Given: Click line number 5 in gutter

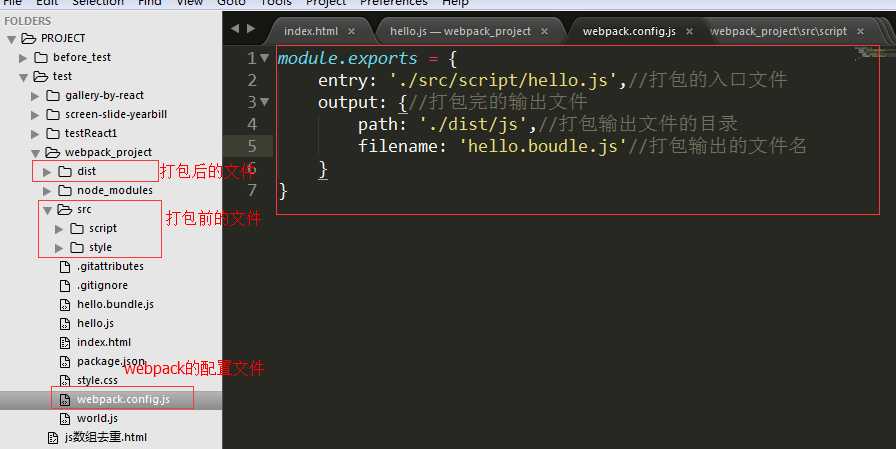Looking at the screenshot, I should 252,146.
